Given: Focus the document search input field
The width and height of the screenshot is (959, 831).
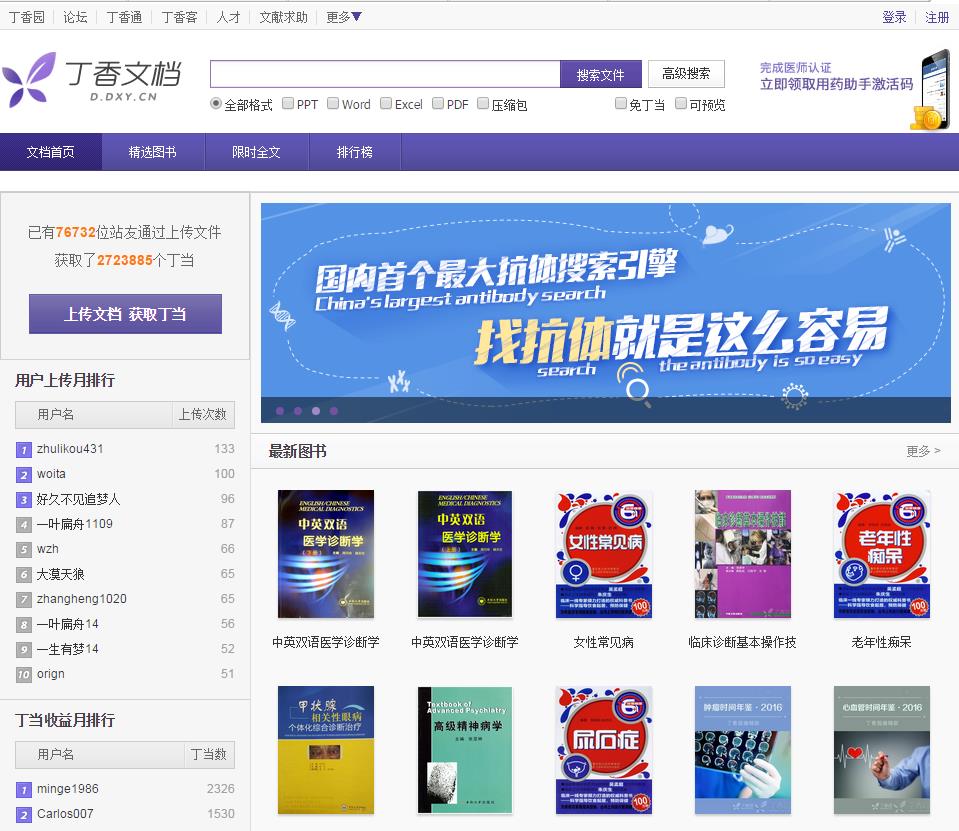Looking at the screenshot, I should (385, 75).
